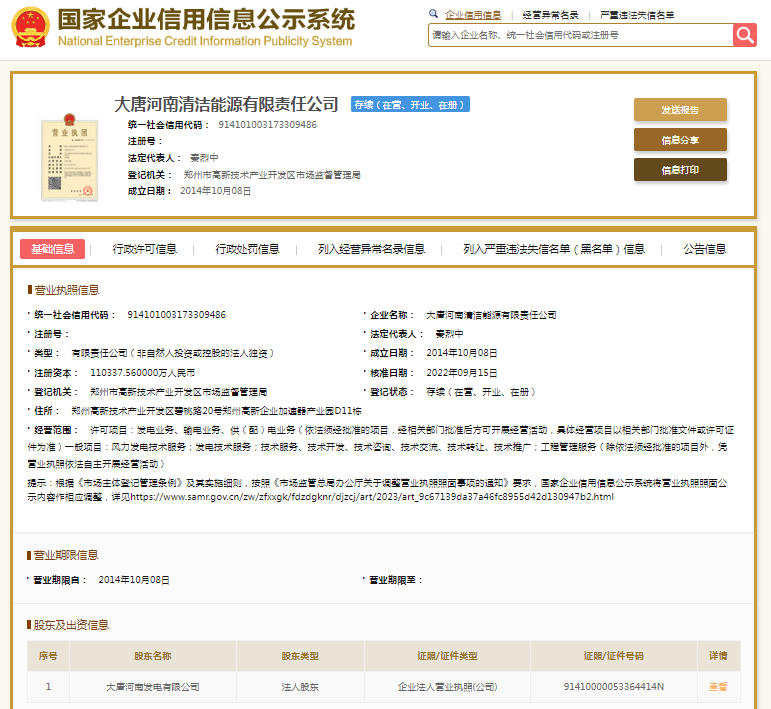Select the 经营异常名录 search category

550,15
